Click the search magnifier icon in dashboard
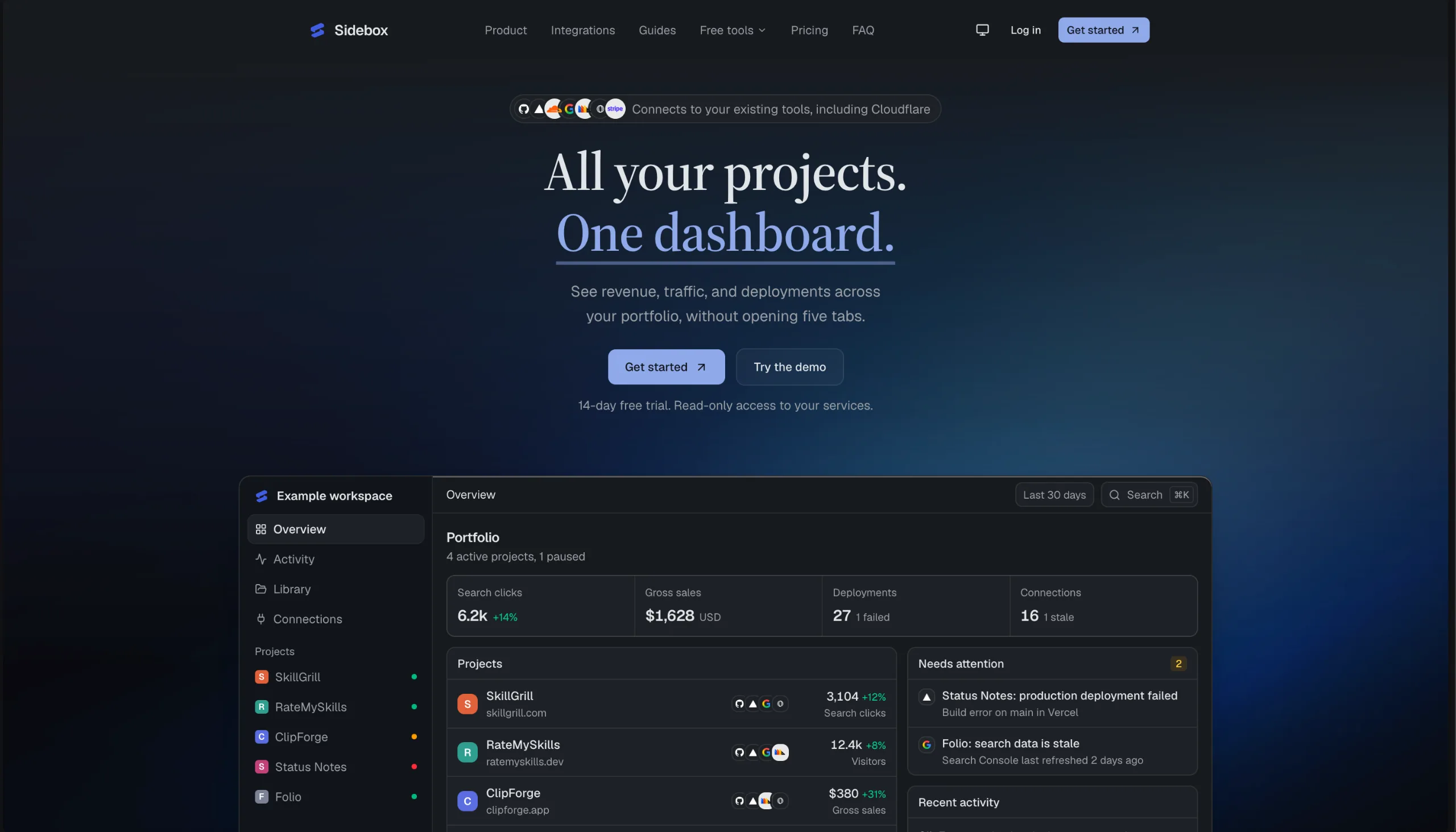Viewport: 1456px width, 832px height. (1114, 495)
